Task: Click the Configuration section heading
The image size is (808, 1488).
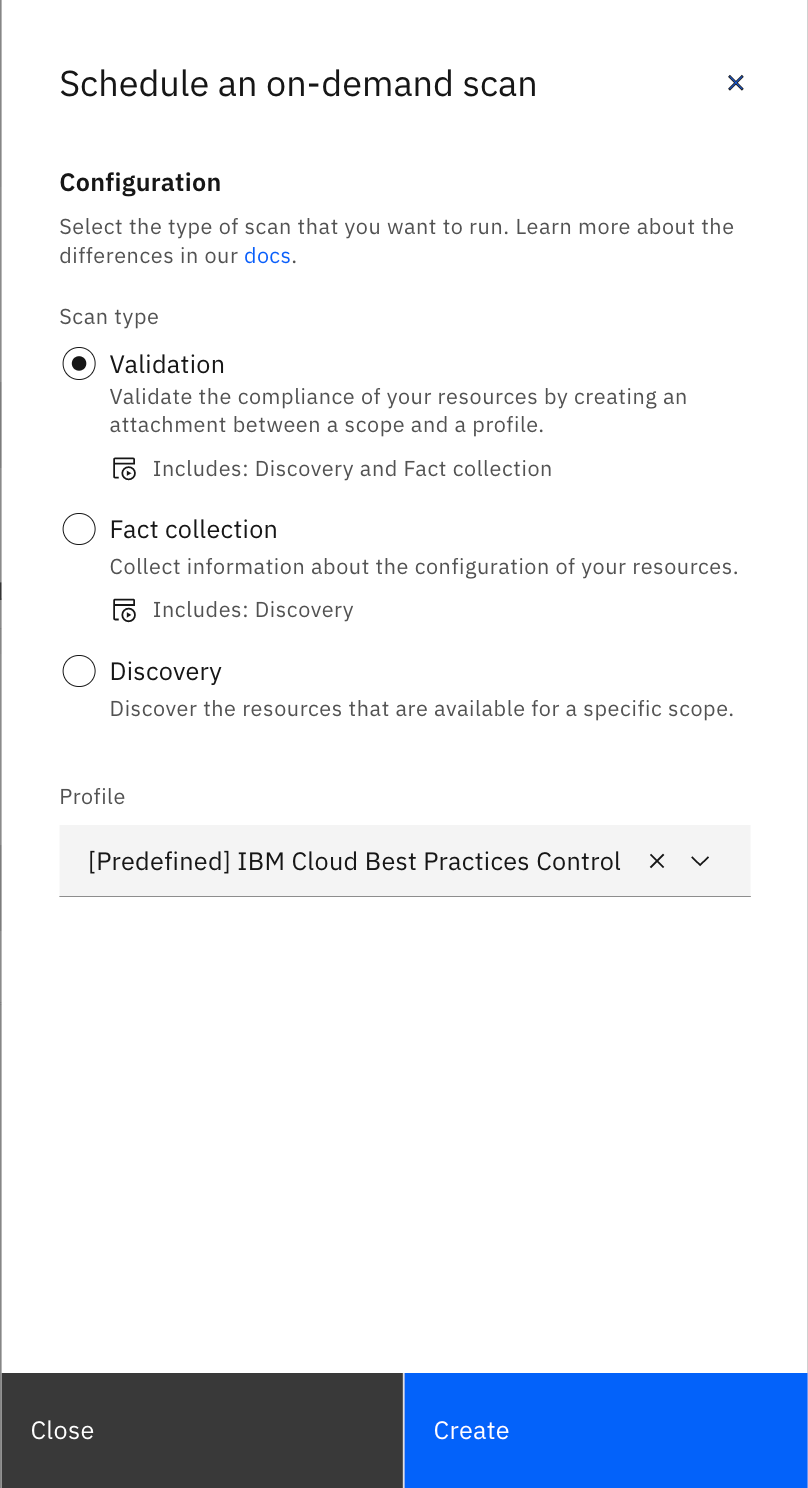Action: point(140,183)
